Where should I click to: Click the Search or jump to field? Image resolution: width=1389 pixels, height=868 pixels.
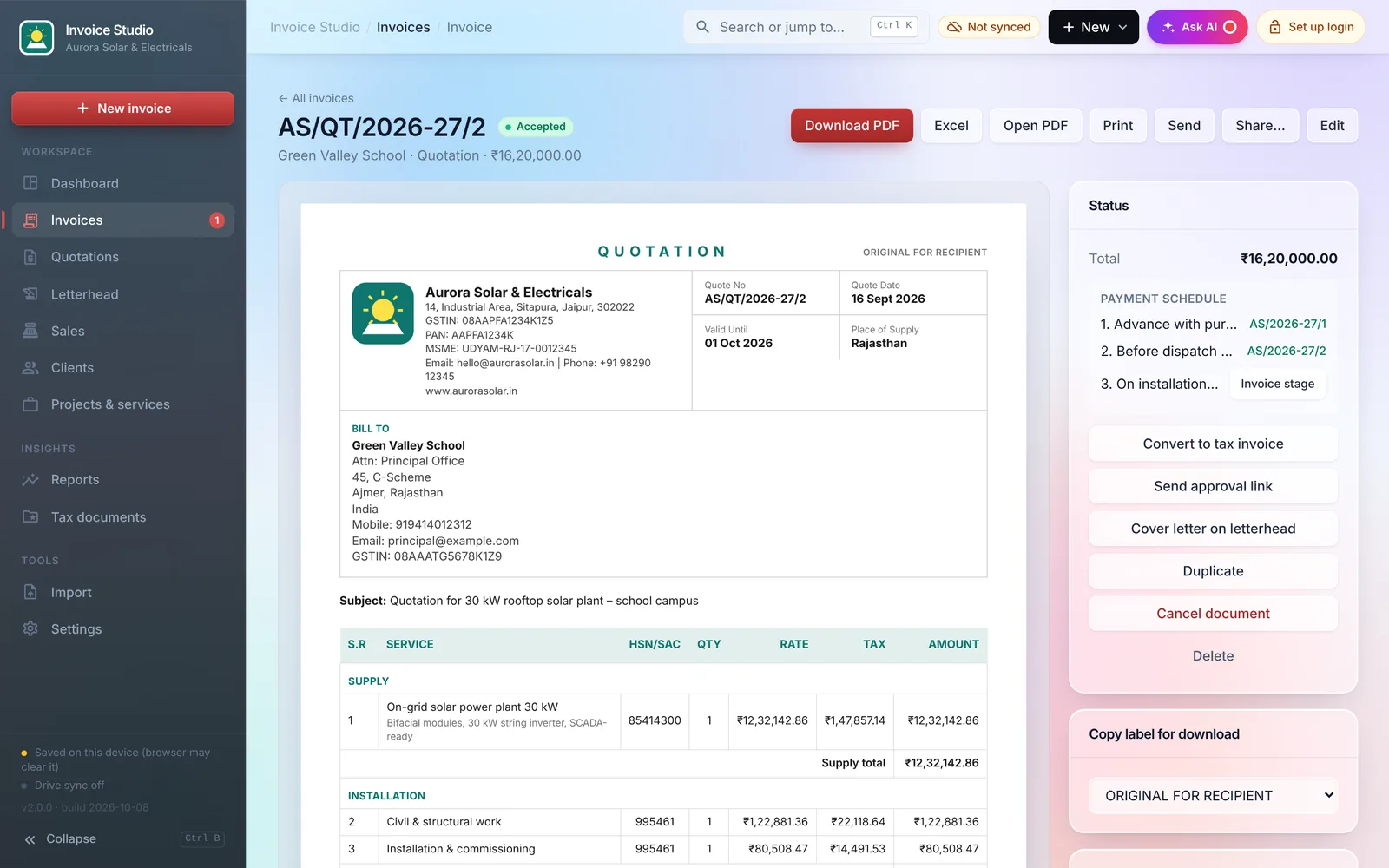(x=806, y=27)
